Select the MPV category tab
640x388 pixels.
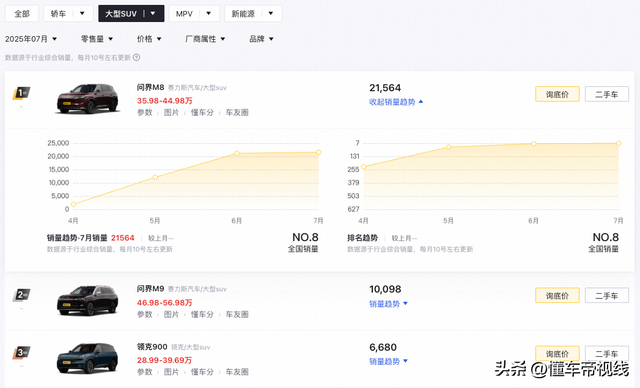click(184, 13)
